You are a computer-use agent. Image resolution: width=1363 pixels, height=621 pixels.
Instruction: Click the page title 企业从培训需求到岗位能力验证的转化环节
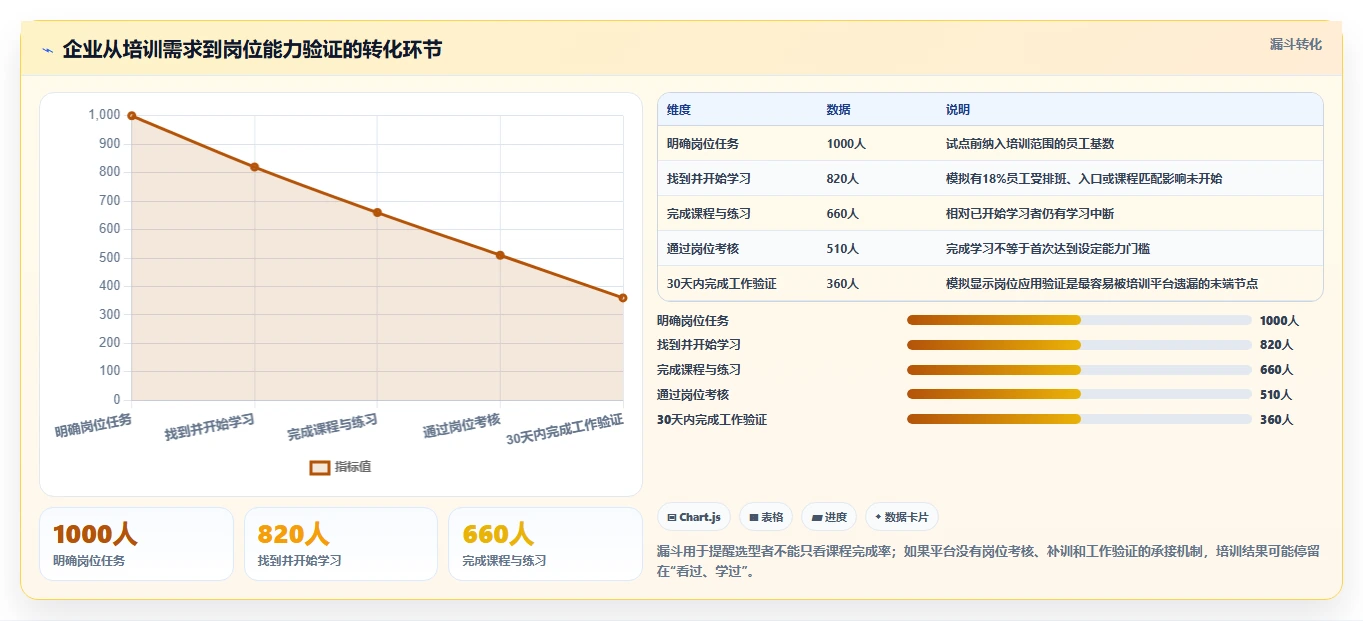pos(252,50)
